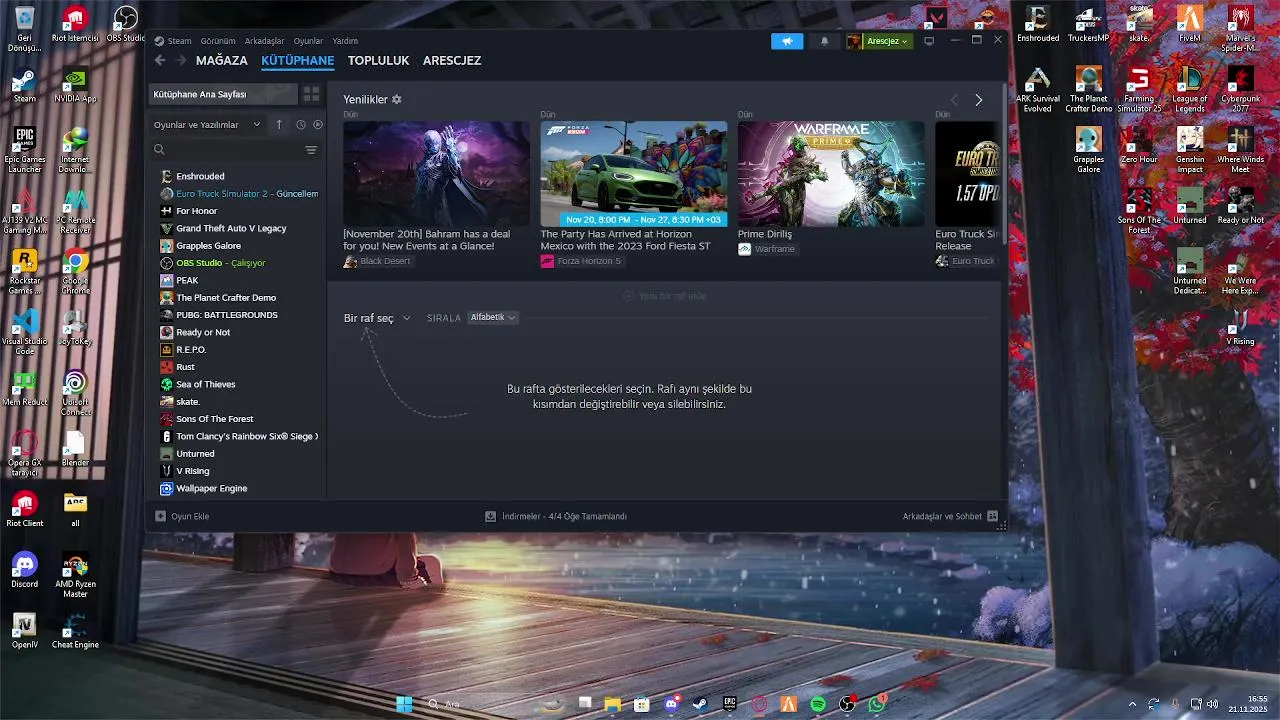This screenshot has height=720, width=1280.
Task: Go back with the Steam back arrow
Action: pos(160,60)
